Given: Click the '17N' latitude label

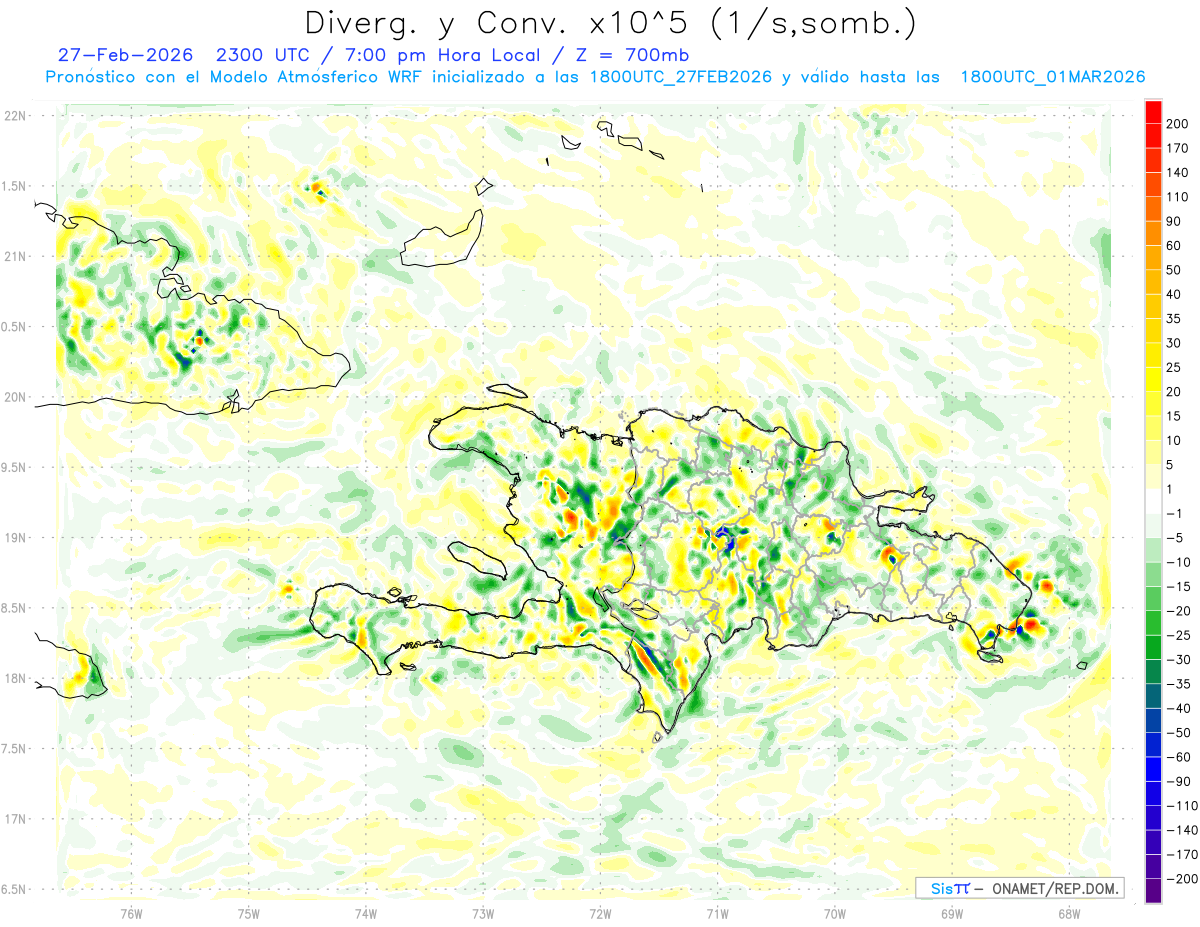Looking at the screenshot, I should coord(15,819).
